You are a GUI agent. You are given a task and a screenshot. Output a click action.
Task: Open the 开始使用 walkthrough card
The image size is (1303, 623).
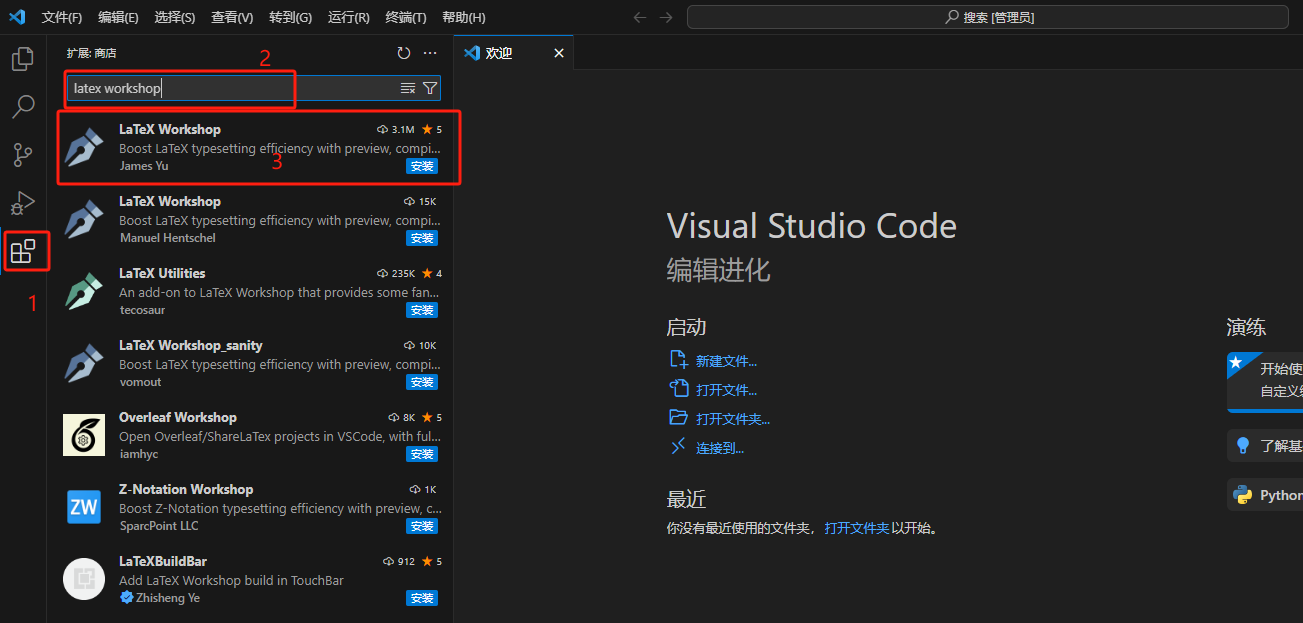click(x=1265, y=381)
